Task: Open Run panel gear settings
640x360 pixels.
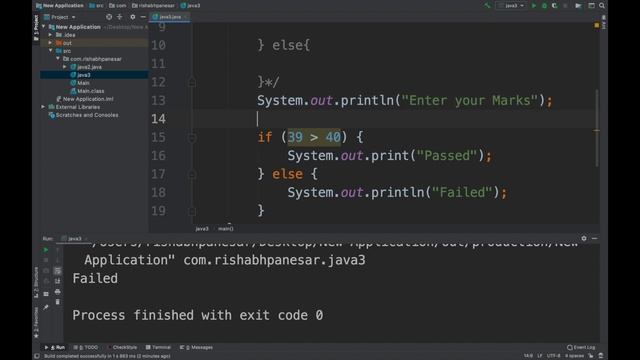Action: click(584, 238)
